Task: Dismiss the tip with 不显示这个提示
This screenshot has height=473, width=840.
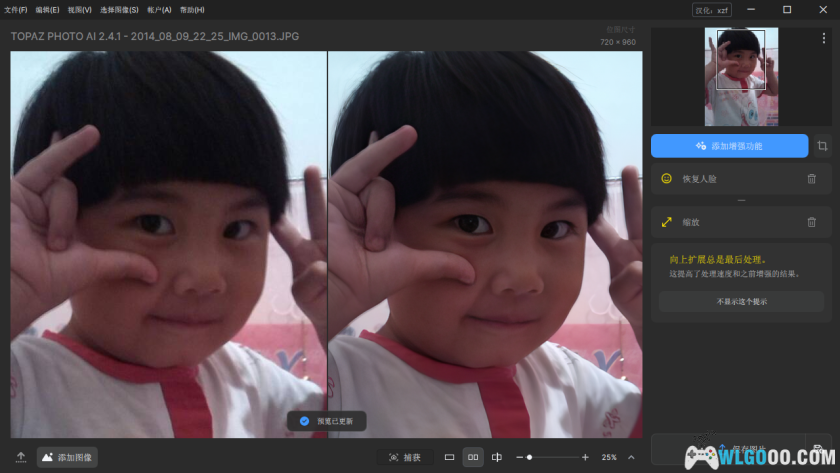Action: [741, 302]
